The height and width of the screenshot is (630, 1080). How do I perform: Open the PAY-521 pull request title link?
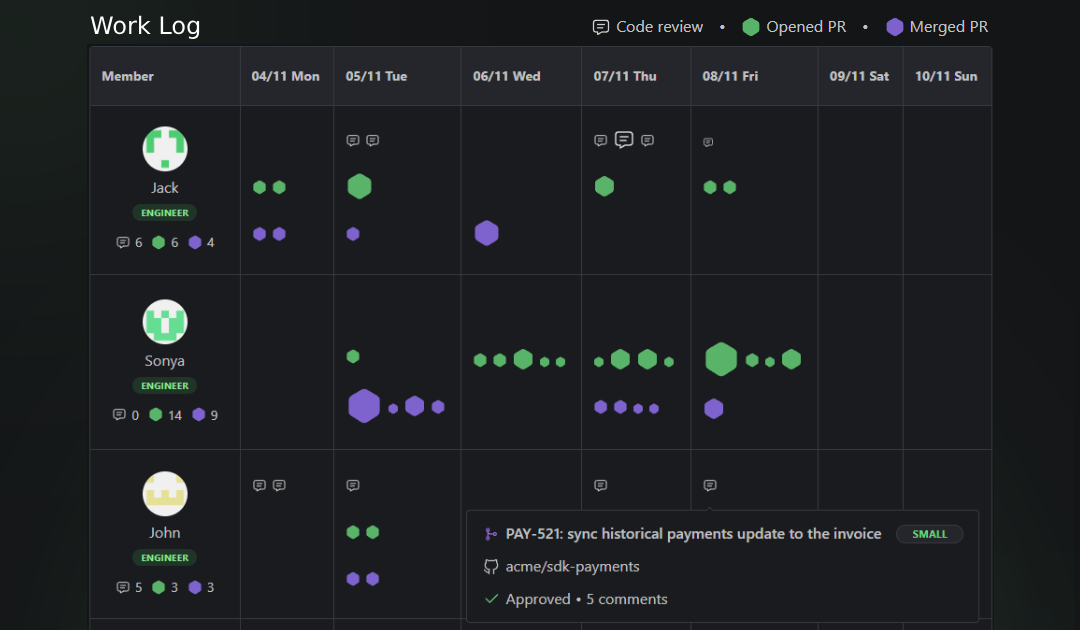tap(693, 534)
